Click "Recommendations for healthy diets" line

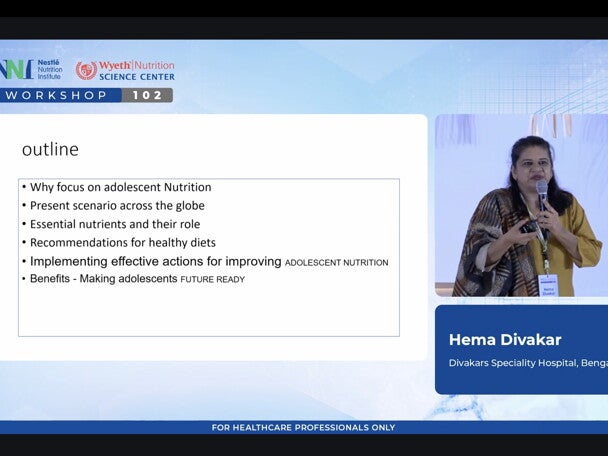point(122,242)
